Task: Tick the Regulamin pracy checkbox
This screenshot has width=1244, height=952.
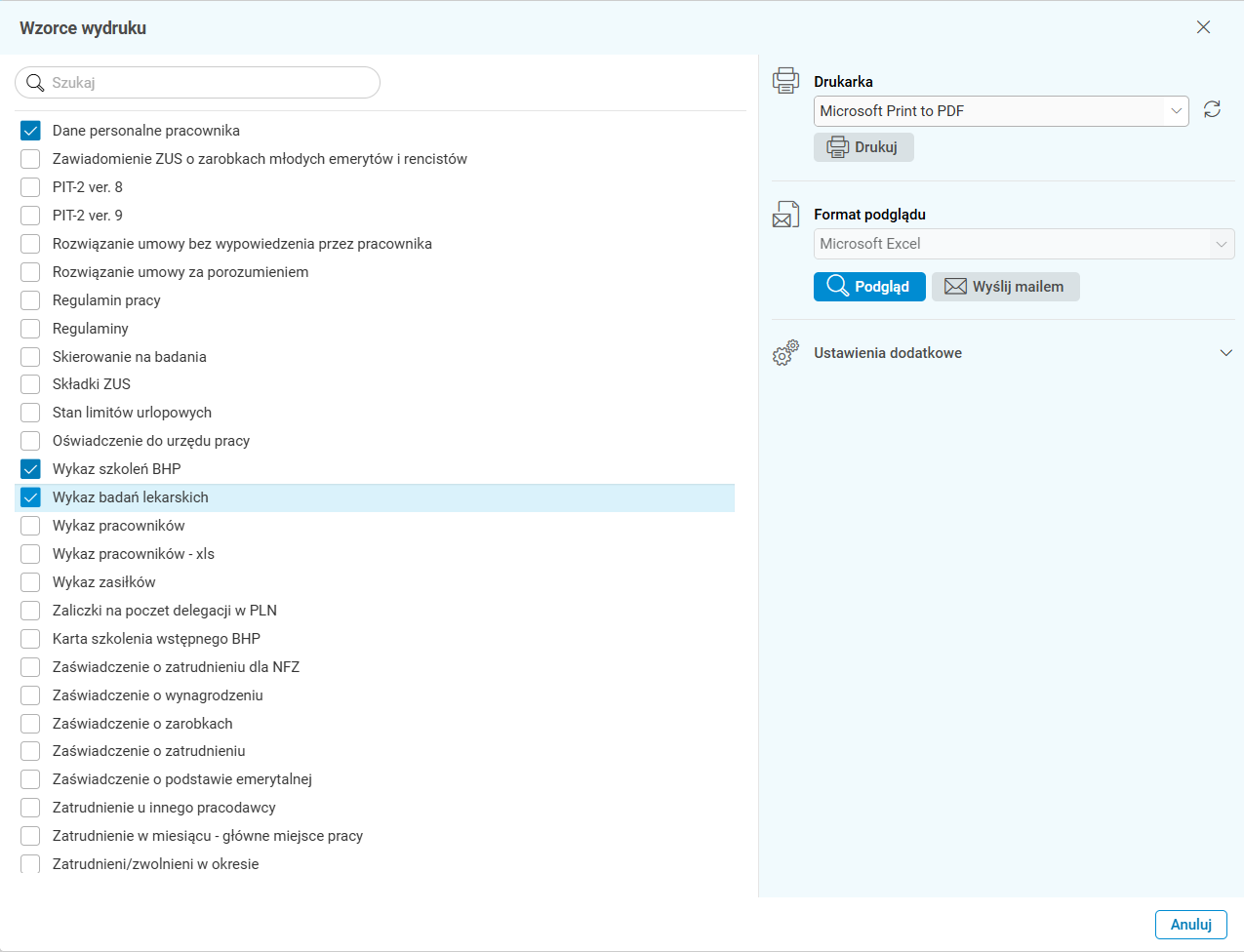Action: pos(31,300)
